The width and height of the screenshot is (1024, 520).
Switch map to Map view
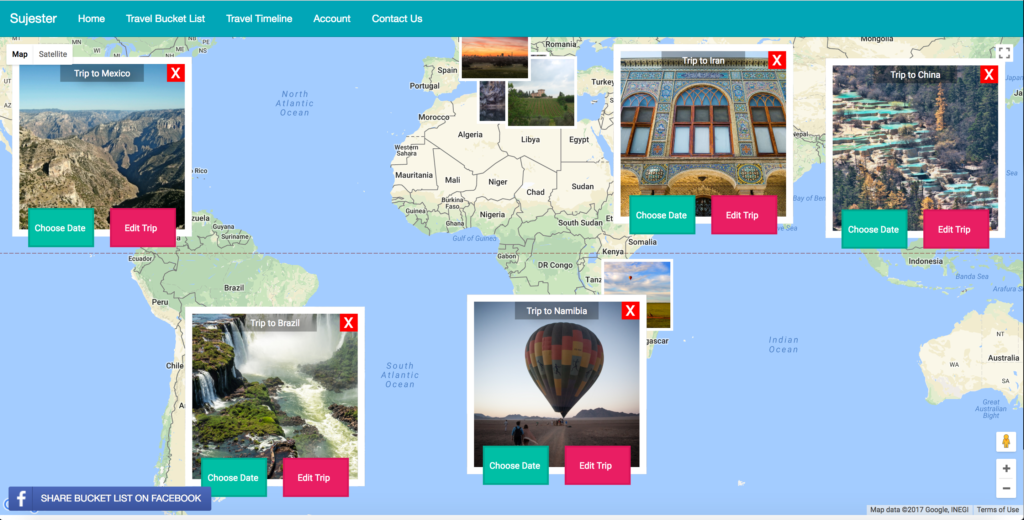coord(20,54)
